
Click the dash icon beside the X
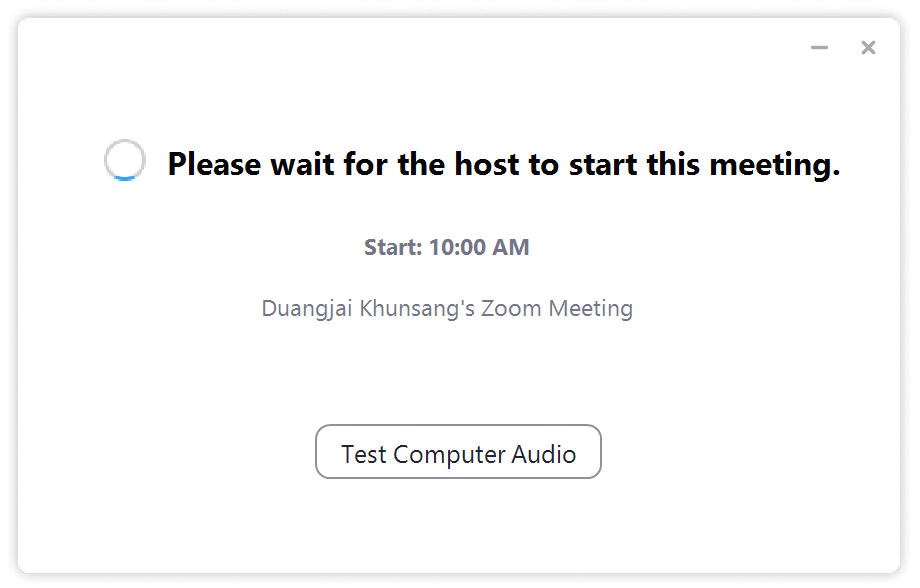pyautogui.click(x=819, y=48)
